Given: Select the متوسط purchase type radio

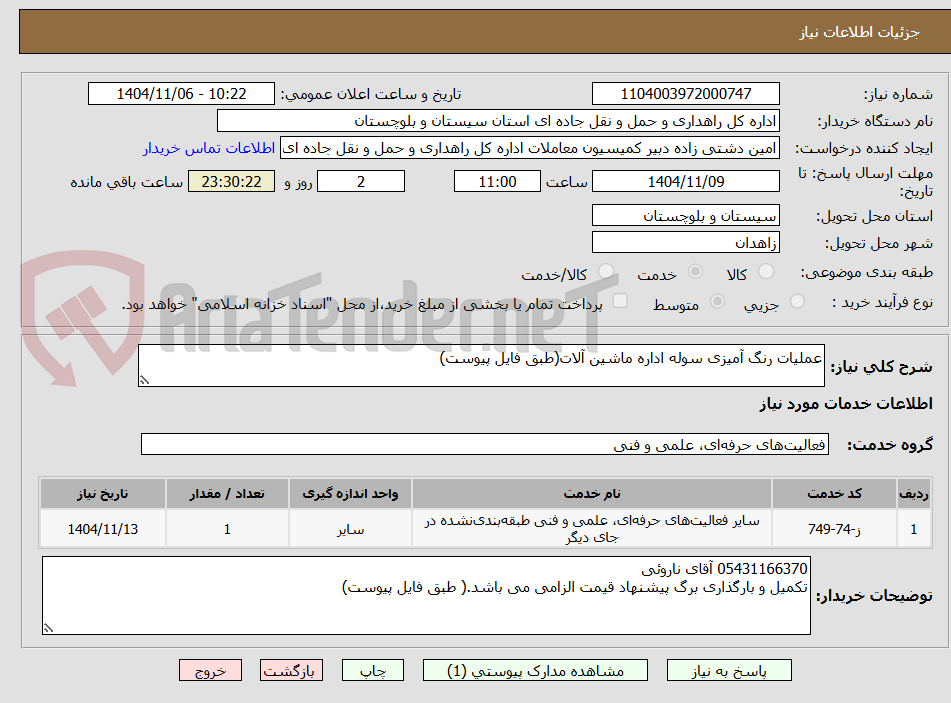Looking at the screenshot, I should pyautogui.click(x=717, y=301).
